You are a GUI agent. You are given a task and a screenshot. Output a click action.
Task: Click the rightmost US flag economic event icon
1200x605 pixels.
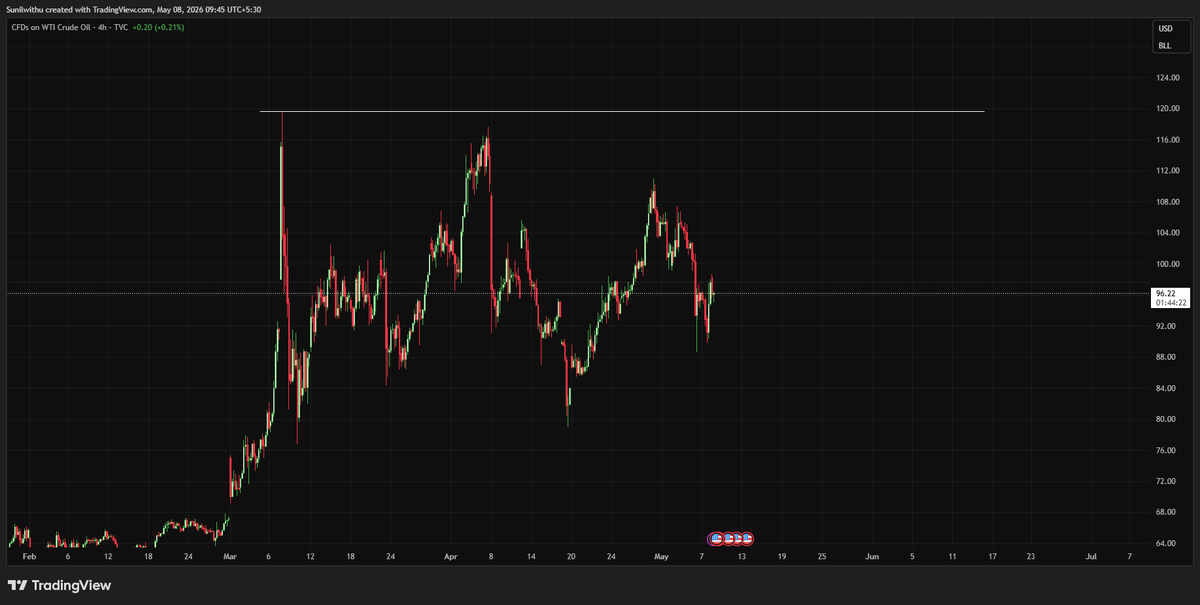(x=746, y=539)
